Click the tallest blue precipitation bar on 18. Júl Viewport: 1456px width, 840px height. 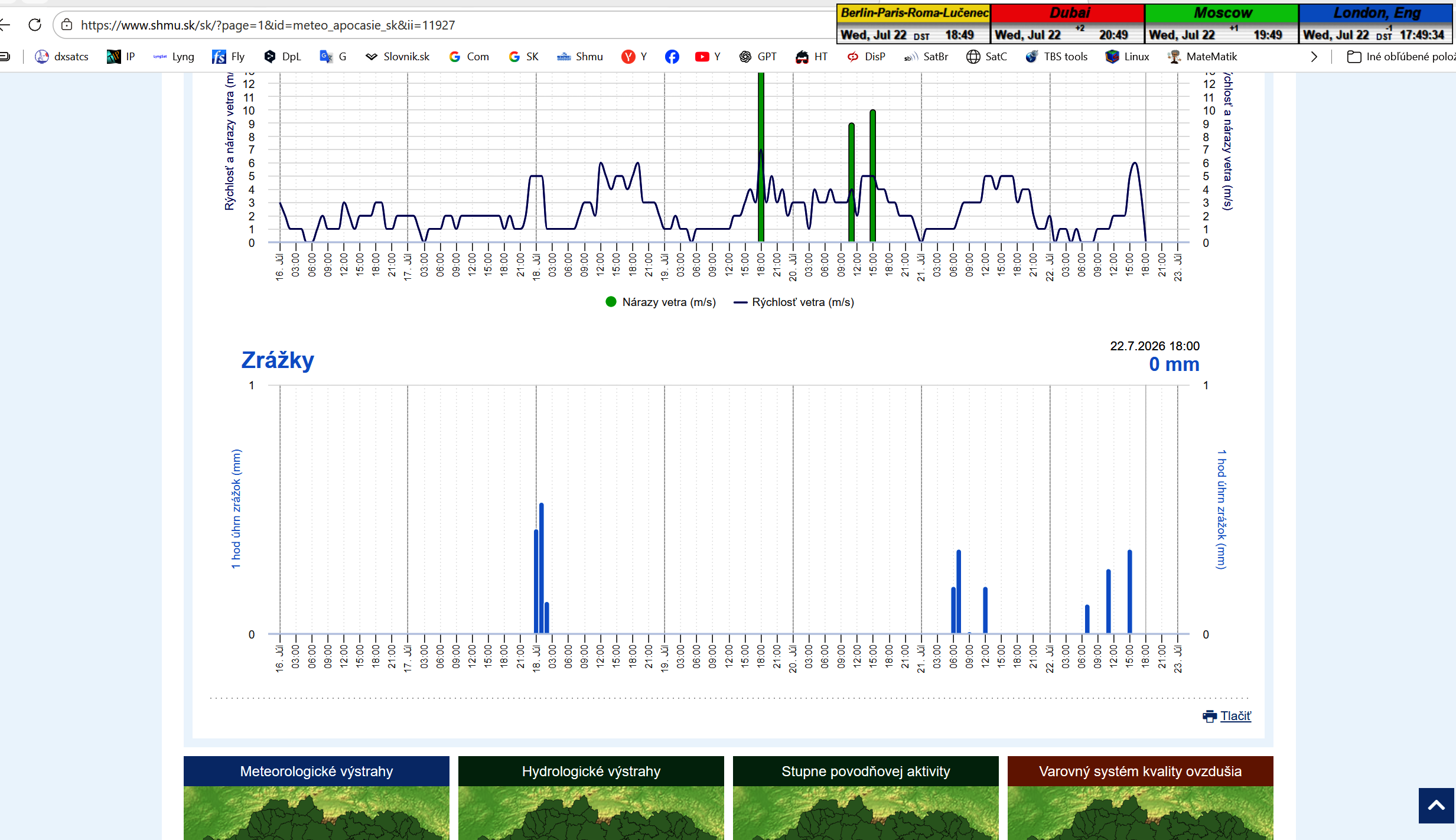tap(542, 568)
